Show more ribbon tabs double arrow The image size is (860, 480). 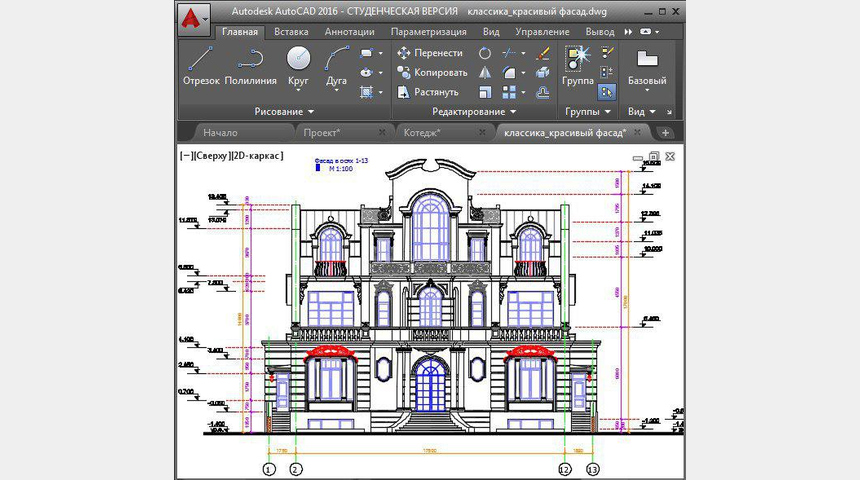point(628,32)
